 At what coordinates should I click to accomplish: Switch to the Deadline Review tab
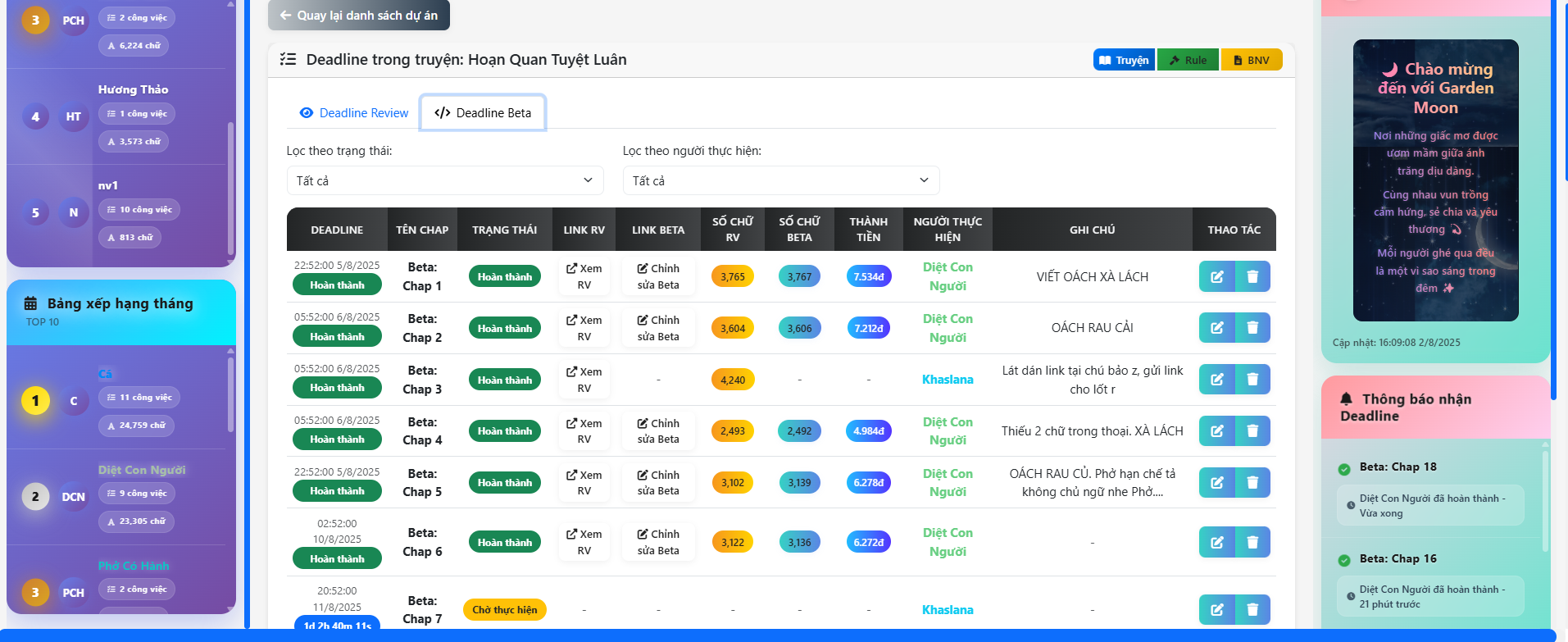[x=354, y=113]
